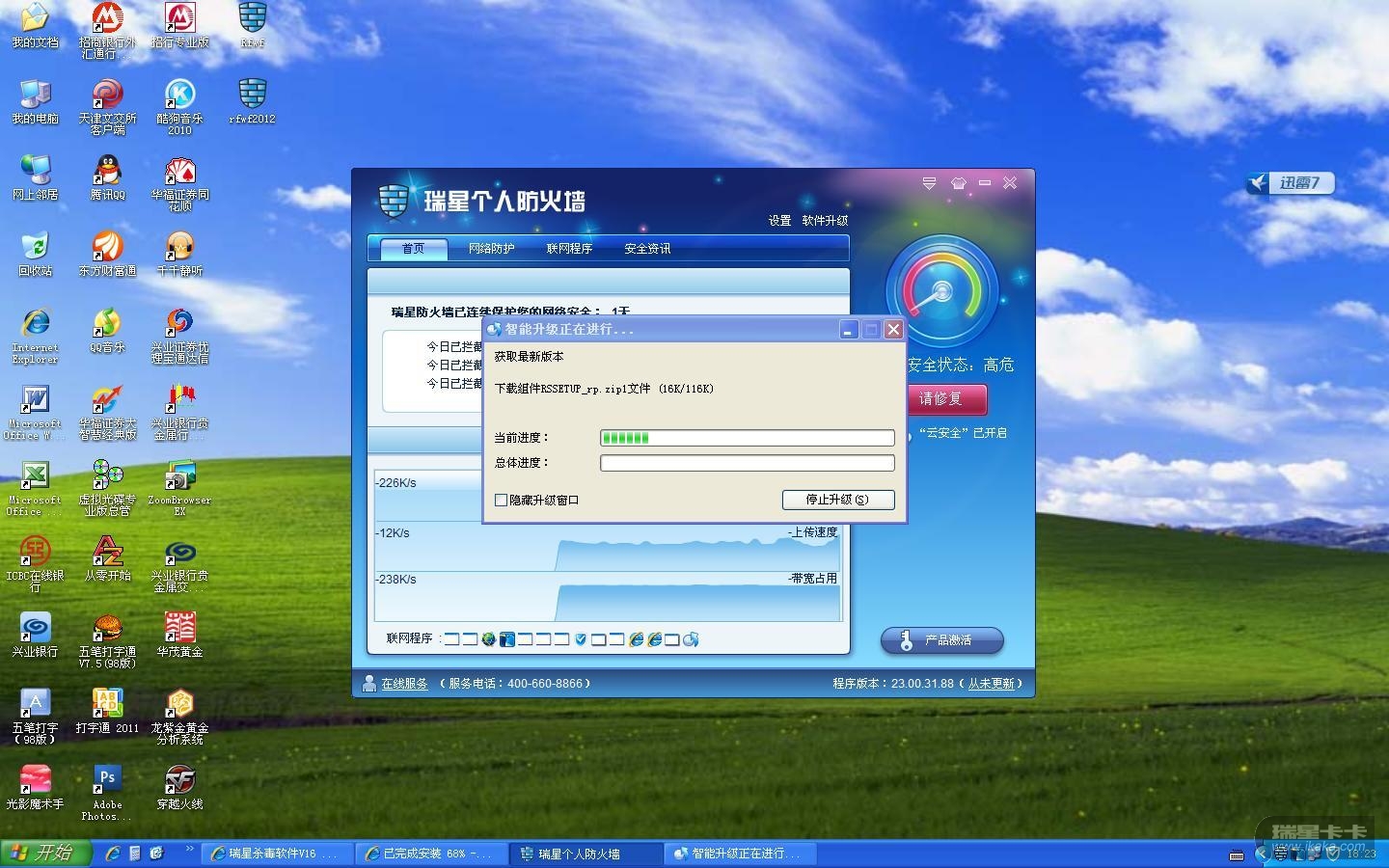Expand hidden system tray icons arrow
The height and width of the screenshot is (868, 1389).
point(1261,854)
